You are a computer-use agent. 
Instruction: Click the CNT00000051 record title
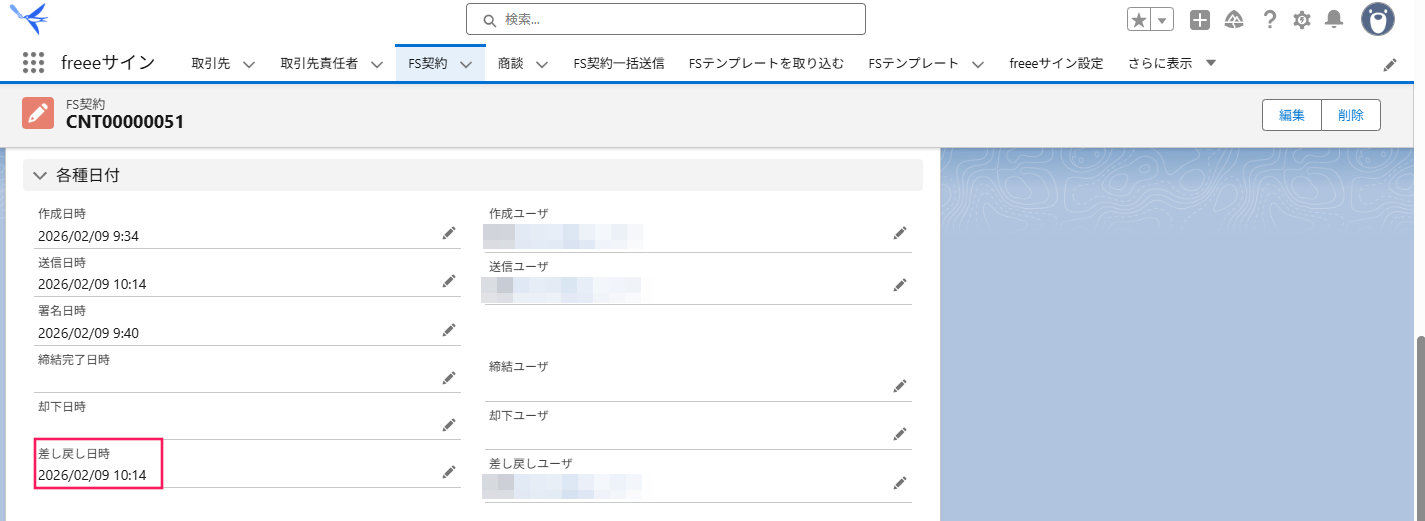[125, 122]
